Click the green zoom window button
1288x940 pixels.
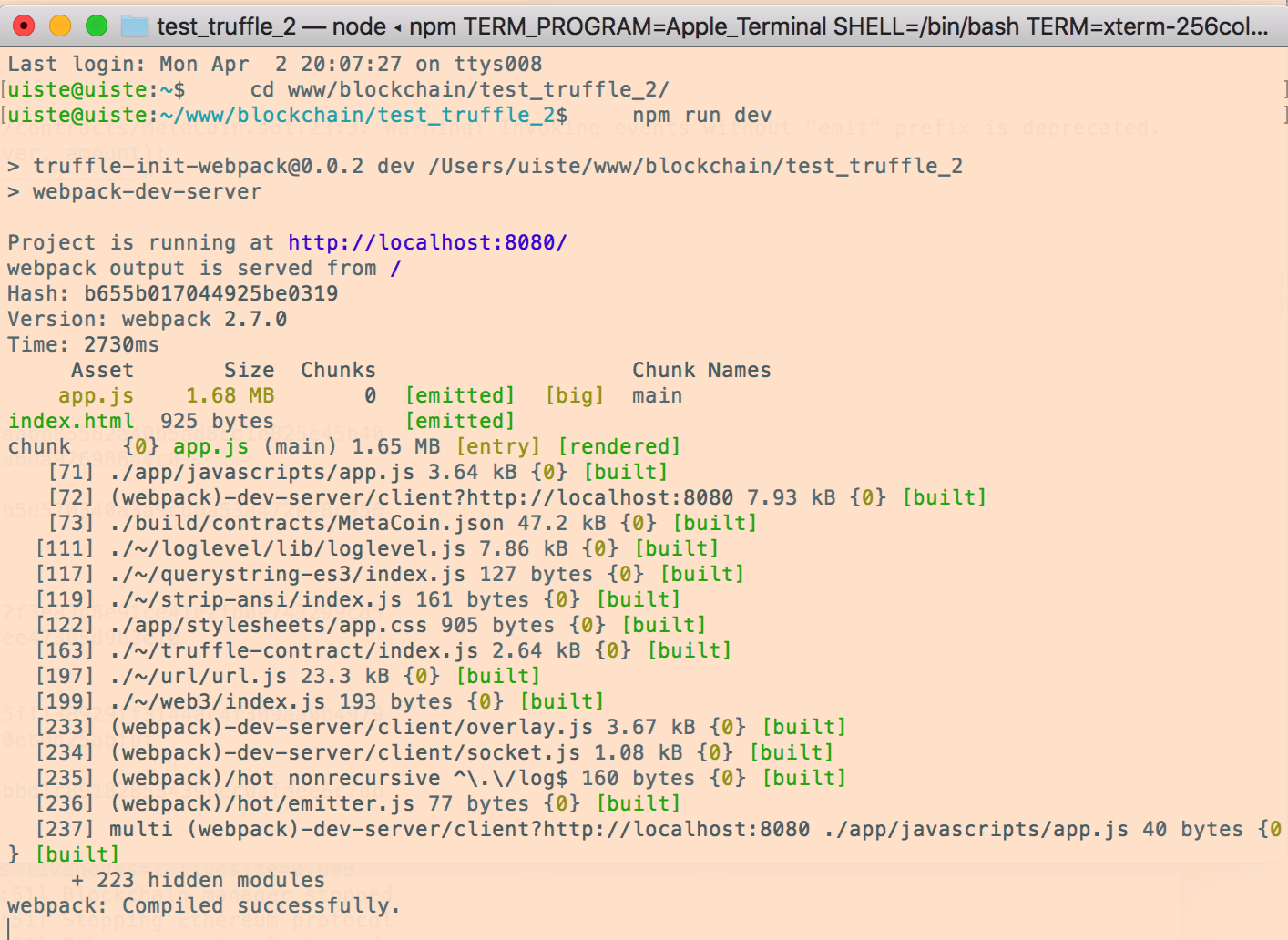97,26
